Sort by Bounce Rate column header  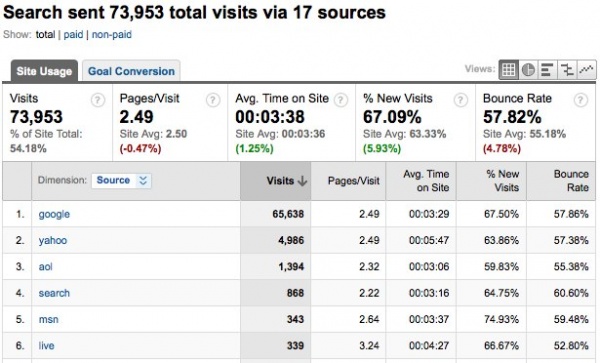tap(561, 181)
